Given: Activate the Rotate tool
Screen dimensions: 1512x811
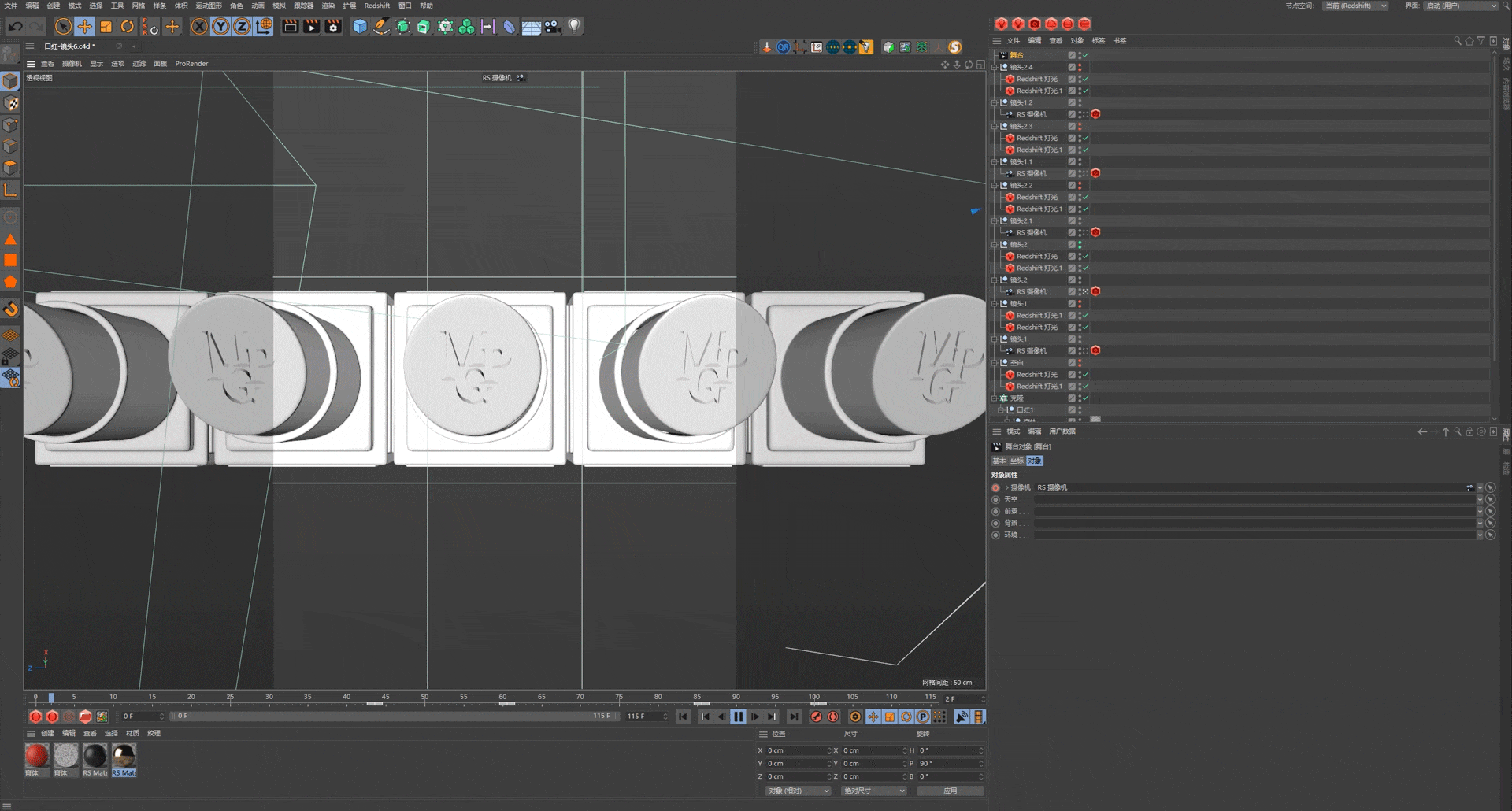Looking at the screenshot, I should pos(127,27).
